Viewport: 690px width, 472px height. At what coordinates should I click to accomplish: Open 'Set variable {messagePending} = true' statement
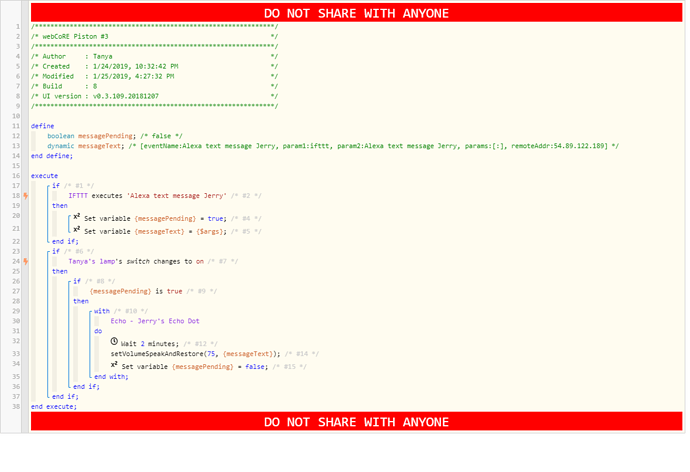pos(155,219)
